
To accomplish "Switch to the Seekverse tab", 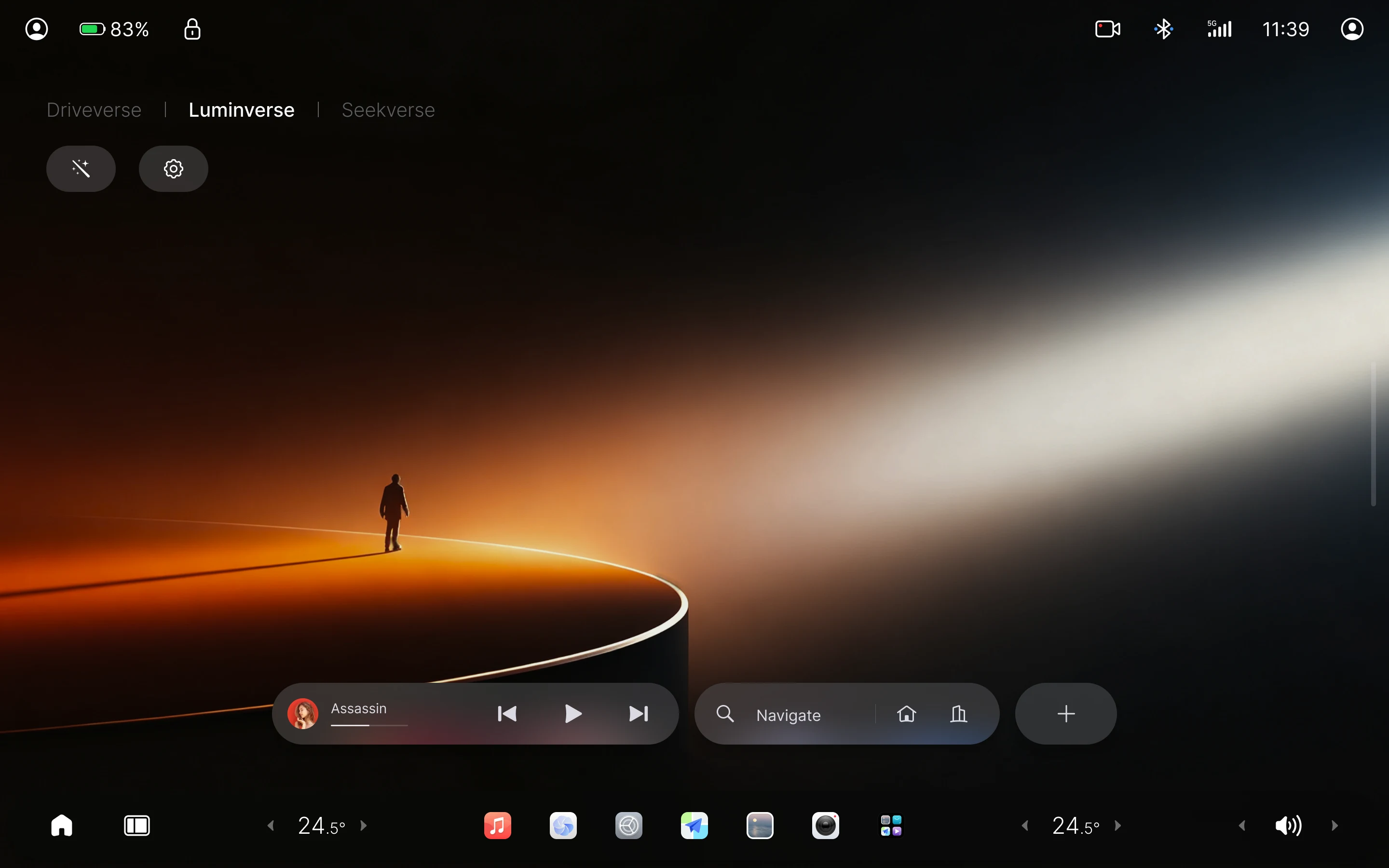I will (x=388, y=109).
